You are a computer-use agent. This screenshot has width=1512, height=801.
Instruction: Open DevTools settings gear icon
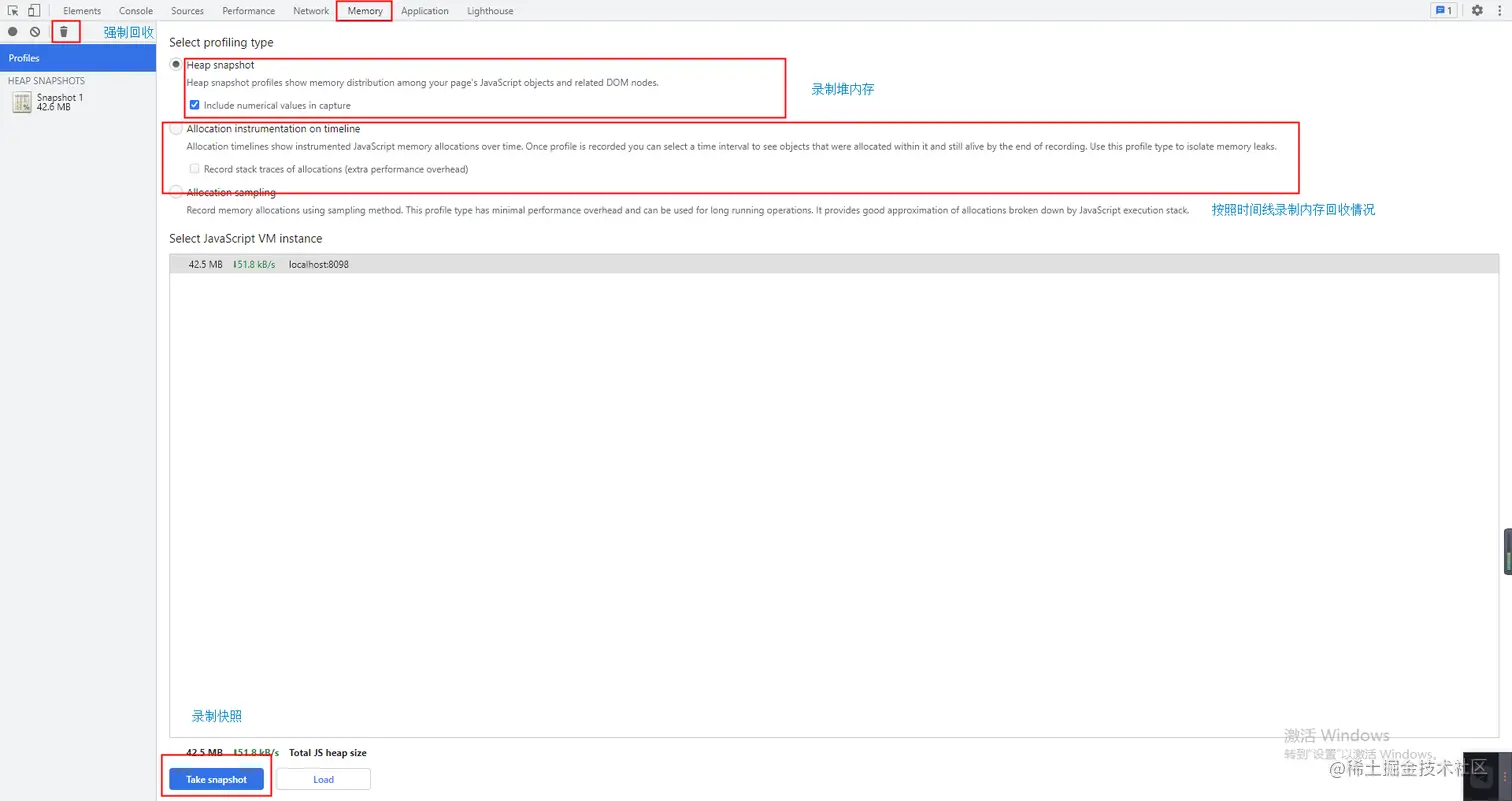click(1478, 11)
